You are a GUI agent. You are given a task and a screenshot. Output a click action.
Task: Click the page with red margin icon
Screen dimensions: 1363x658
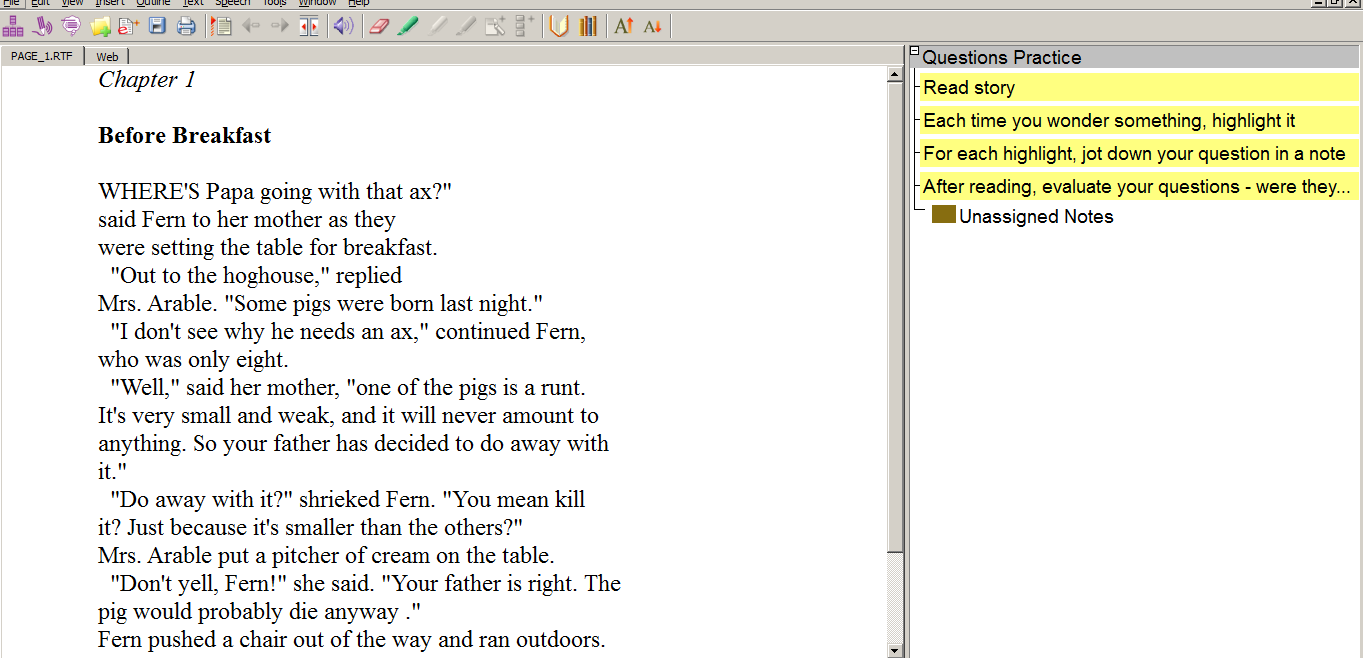[222, 26]
